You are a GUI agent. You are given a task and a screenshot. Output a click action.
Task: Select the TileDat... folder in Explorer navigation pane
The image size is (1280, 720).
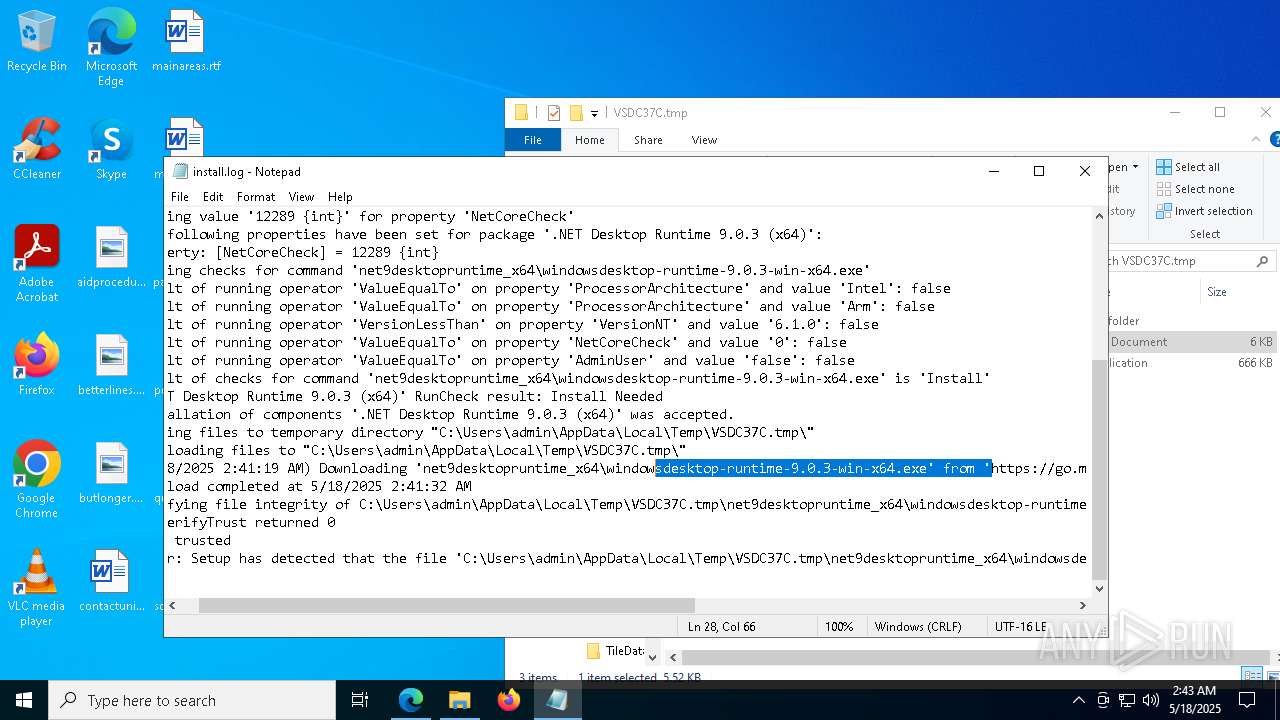pos(615,651)
